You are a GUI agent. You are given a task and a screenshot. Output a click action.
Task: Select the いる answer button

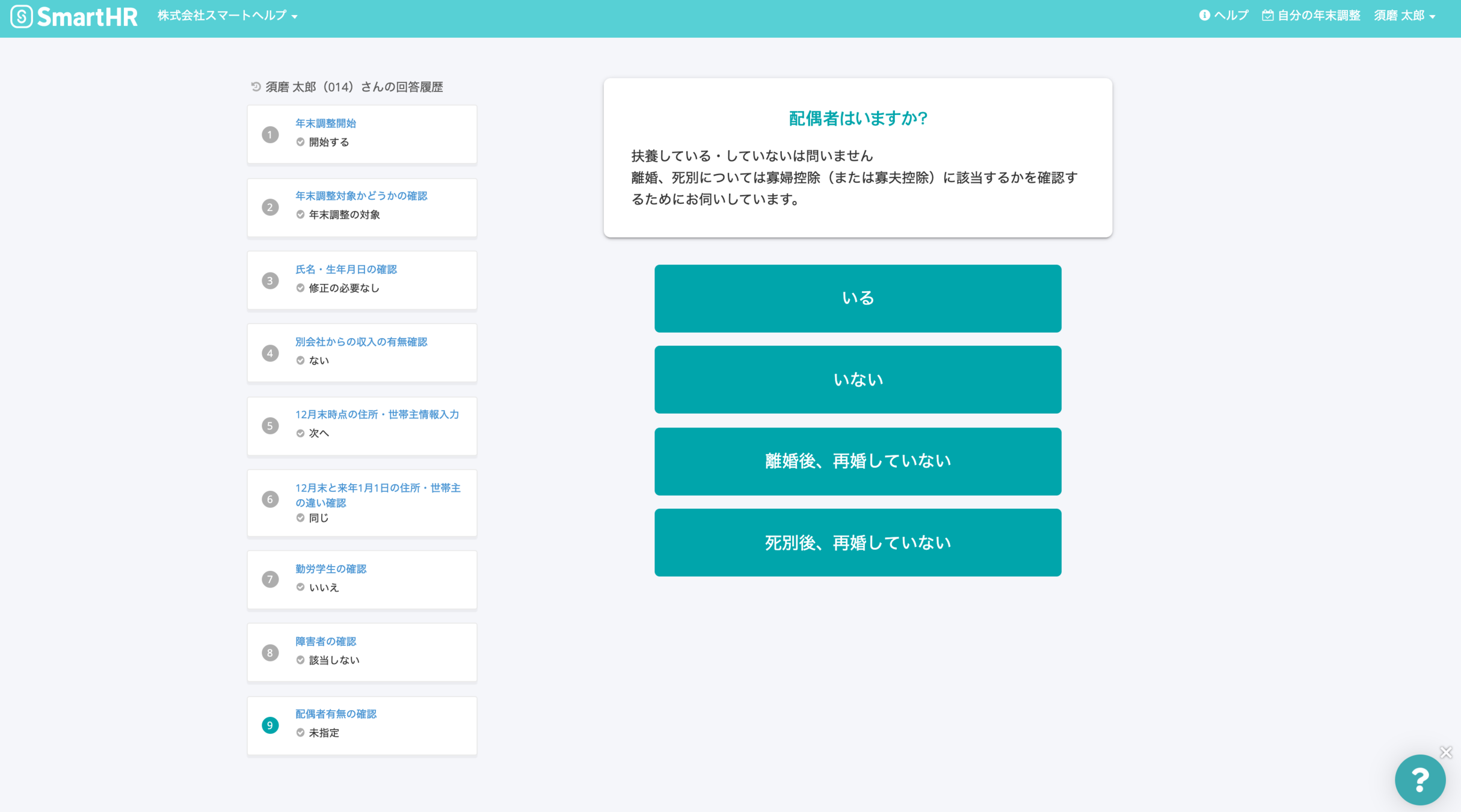coord(858,298)
